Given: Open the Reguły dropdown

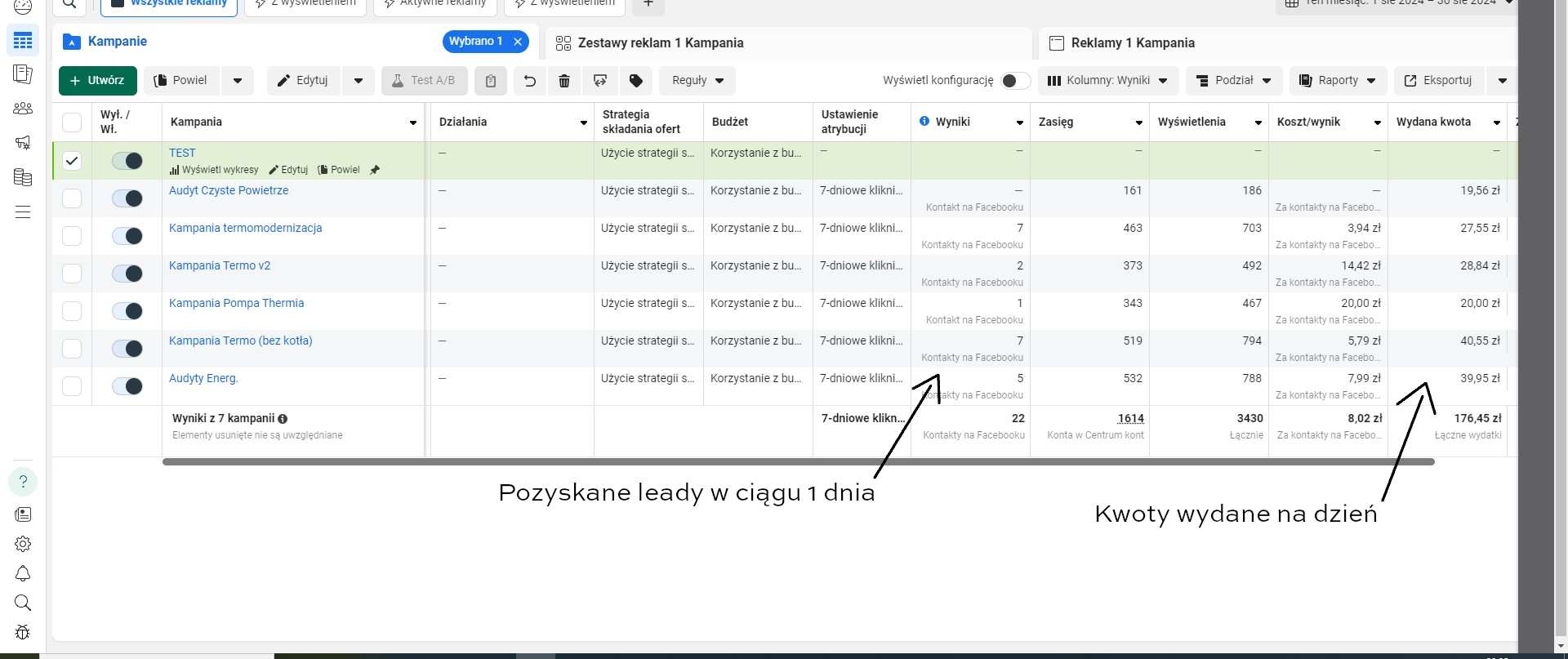Looking at the screenshot, I should pos(697,81).
